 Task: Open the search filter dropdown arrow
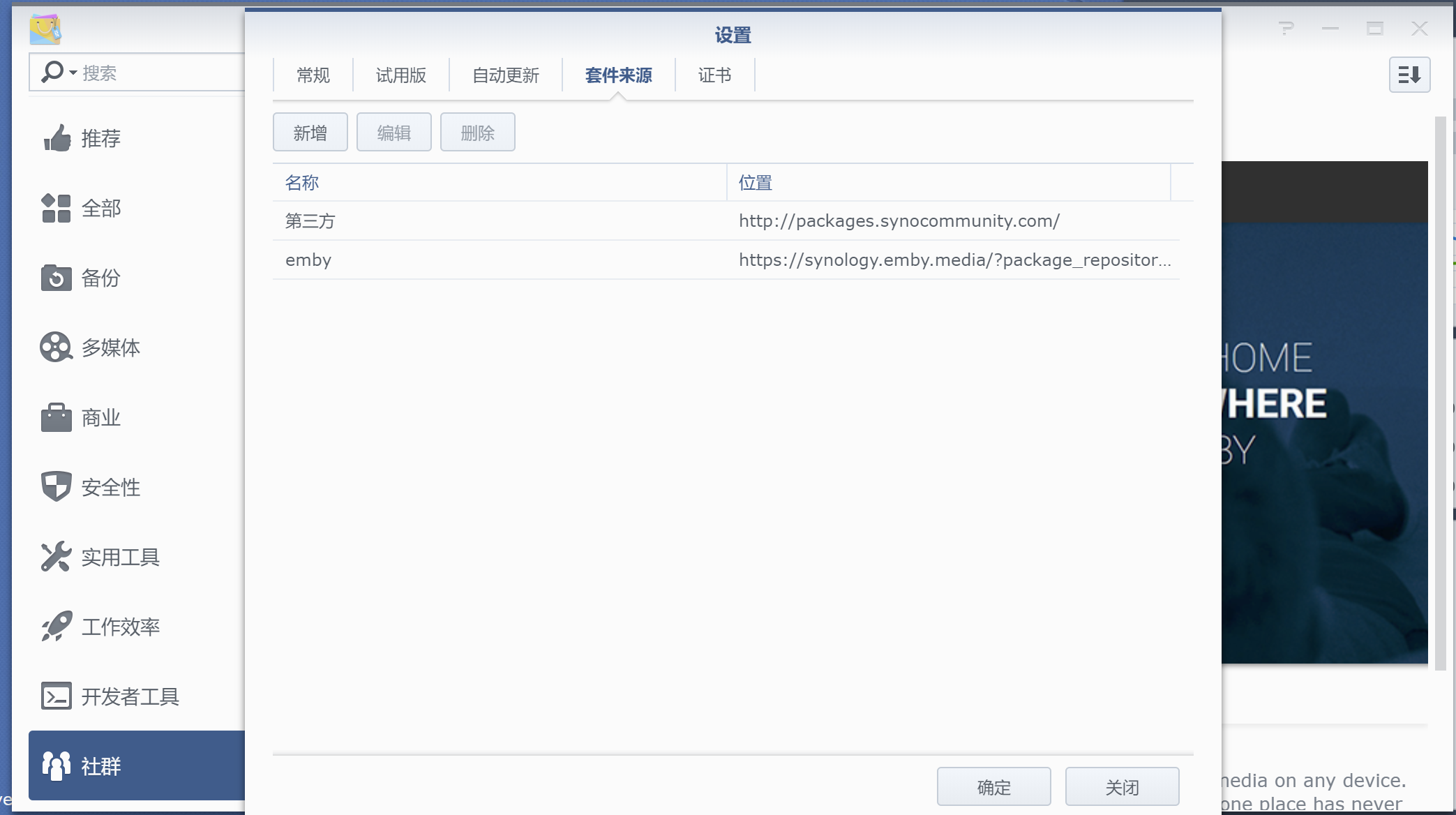tap(72, 72)
